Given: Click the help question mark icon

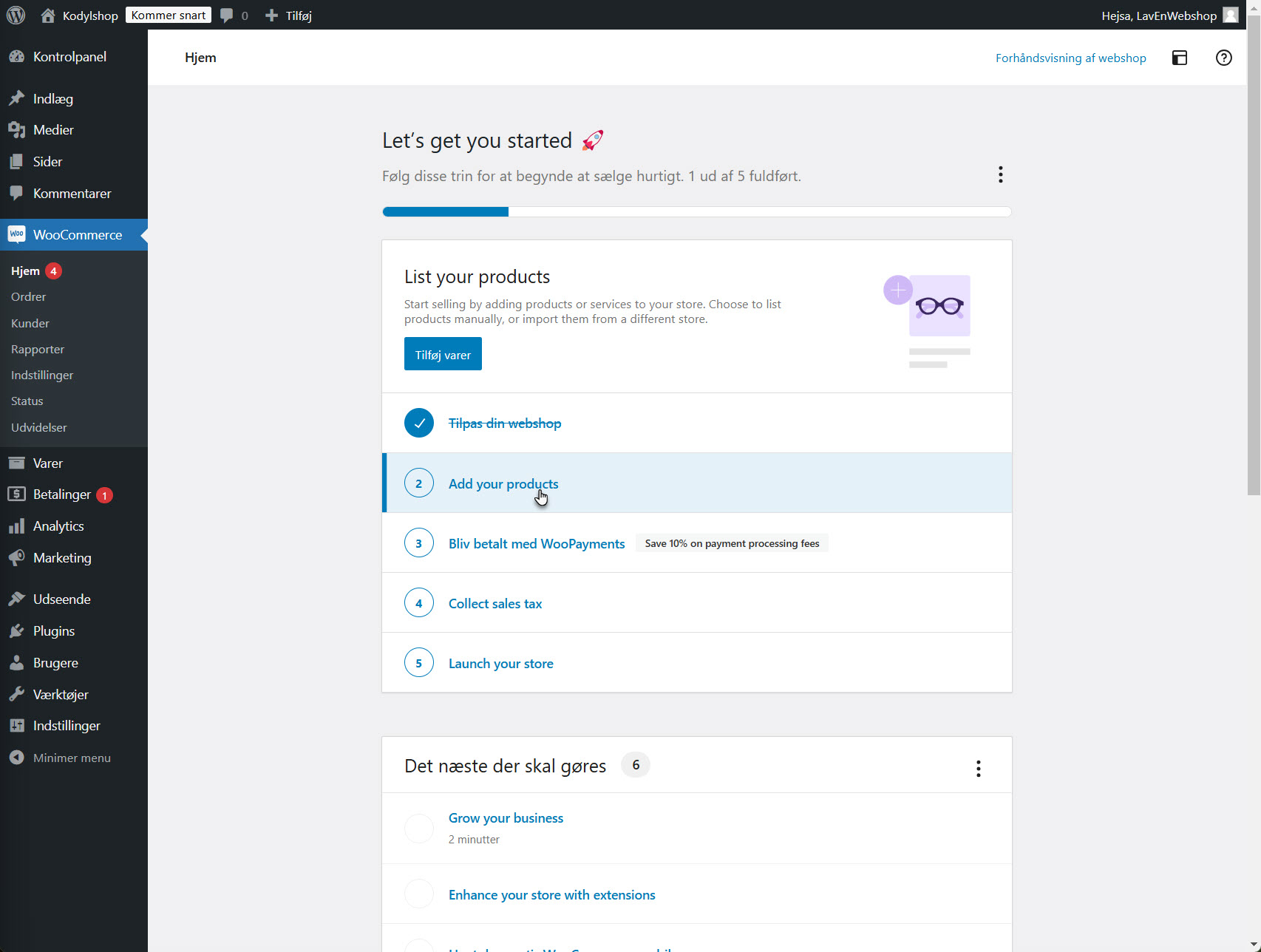Looking at the screenshot, I should [x=1223, y=58].
